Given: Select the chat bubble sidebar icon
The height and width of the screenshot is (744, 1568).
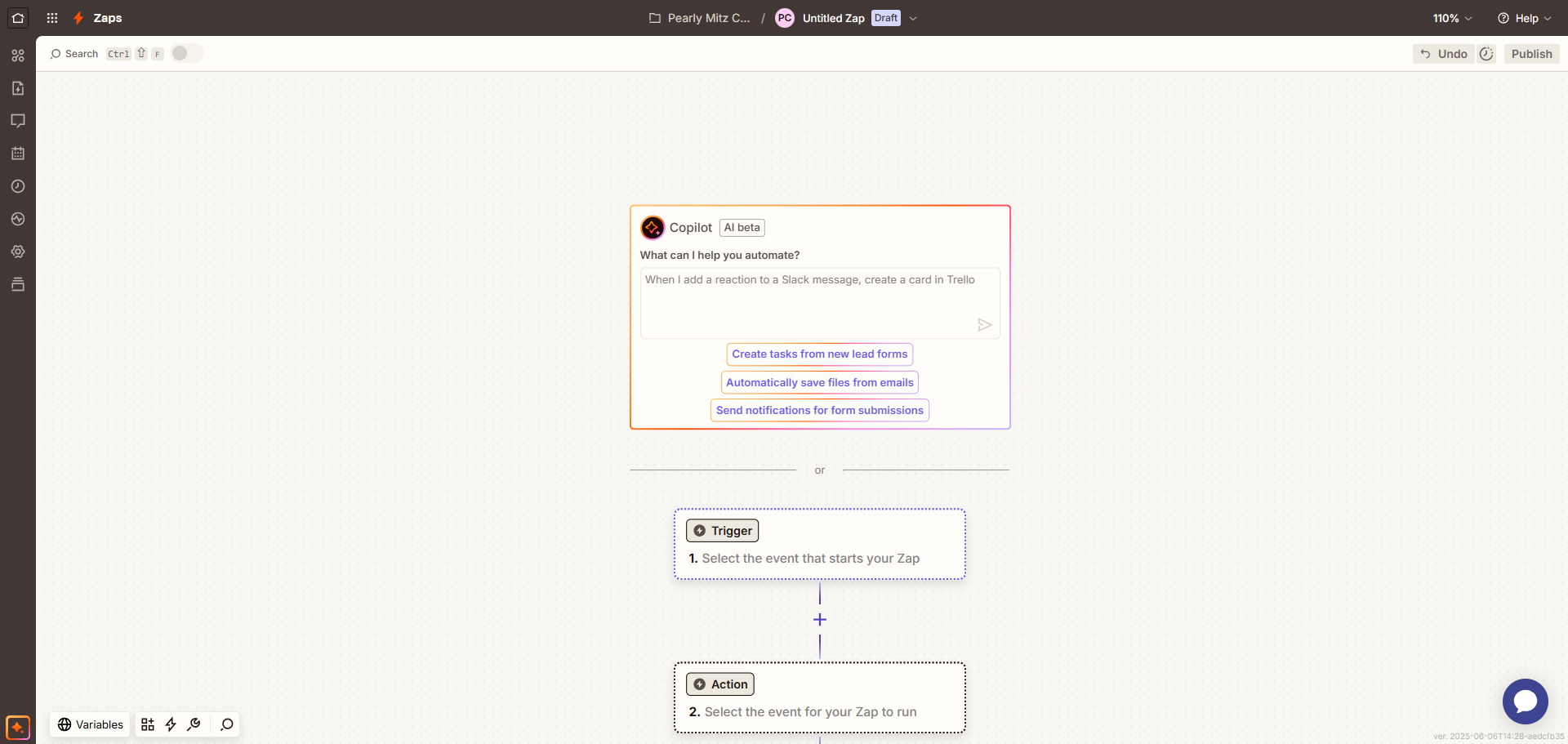Looking at the screenshot, I should click(x=18, y=121).
